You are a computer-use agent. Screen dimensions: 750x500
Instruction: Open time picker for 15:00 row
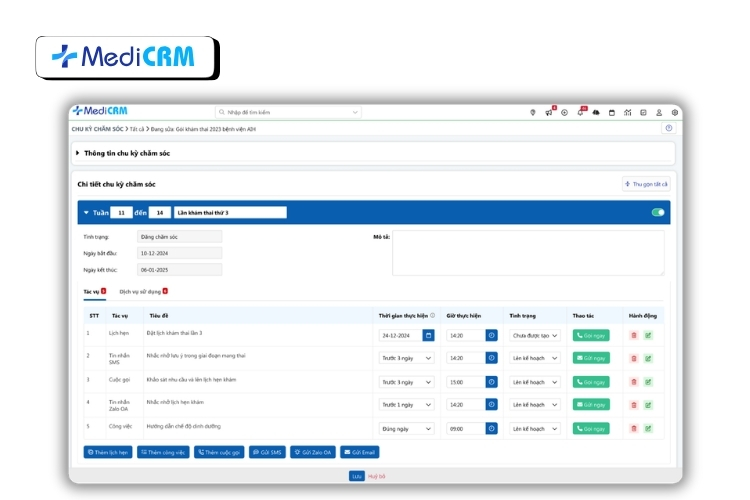click(x=491, y=382)
